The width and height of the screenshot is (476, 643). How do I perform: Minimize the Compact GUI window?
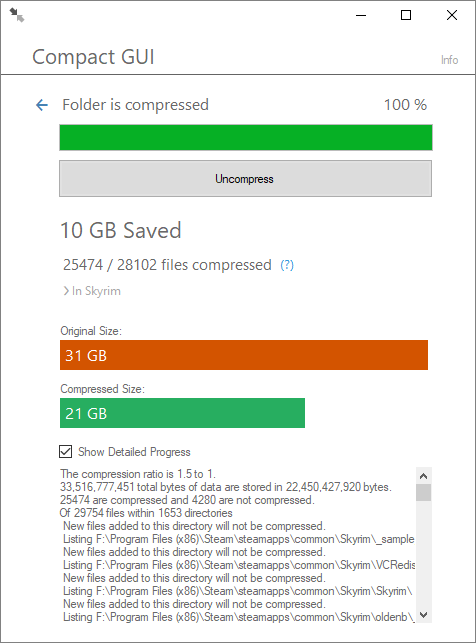361,15
